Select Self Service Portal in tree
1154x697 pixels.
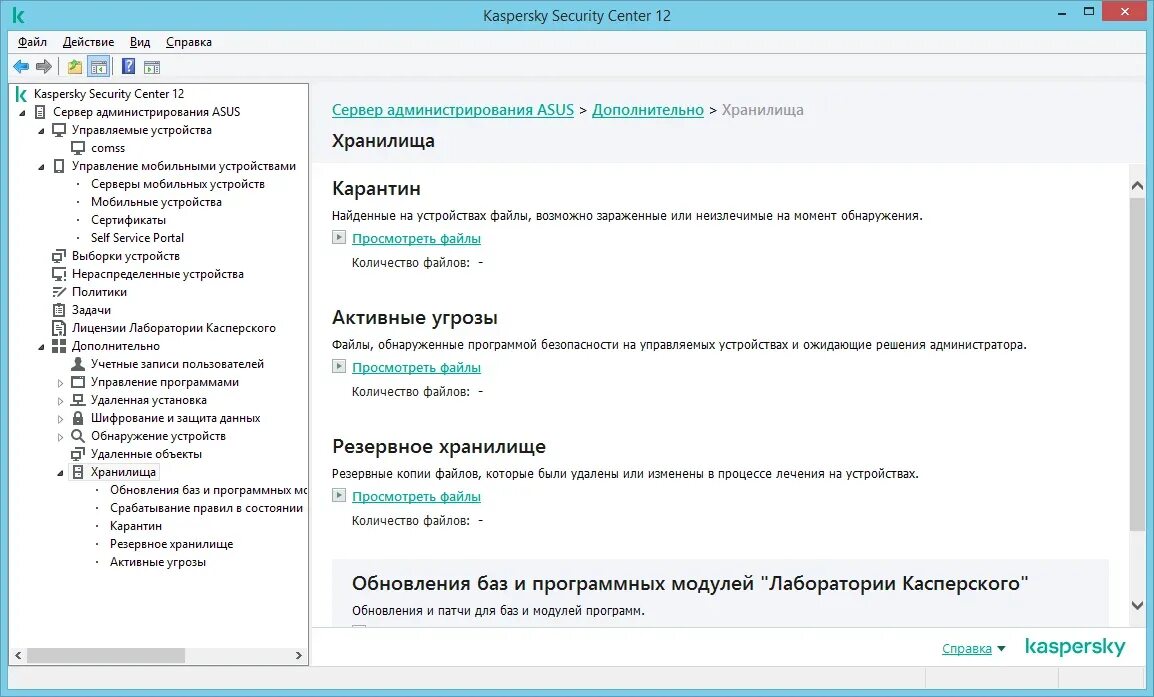click(x=137, y=238)
